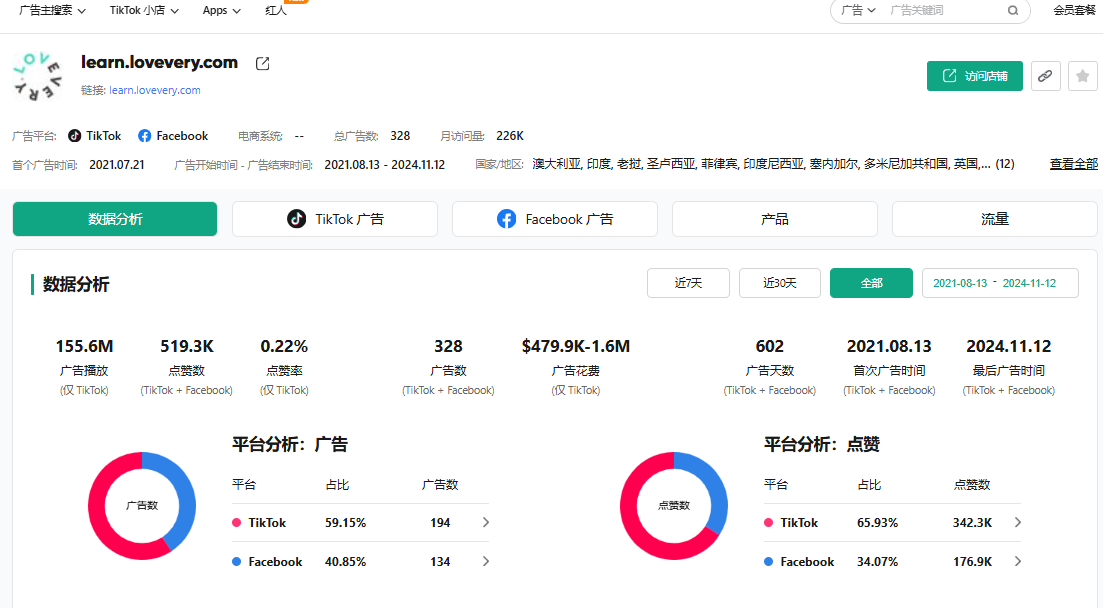Filter data by 近7天
This screenshot has width=1103, height=608.
pos(688,283)
